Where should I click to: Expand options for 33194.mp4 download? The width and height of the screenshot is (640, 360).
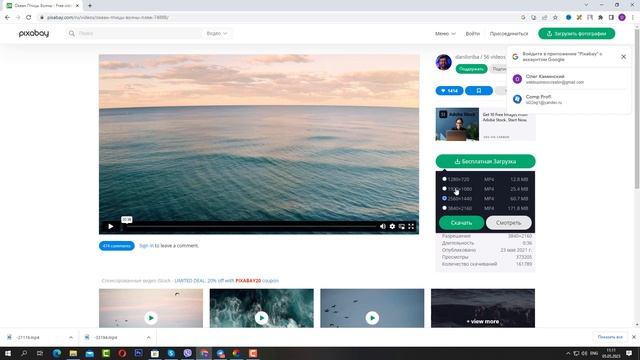(x=148, y=338)
